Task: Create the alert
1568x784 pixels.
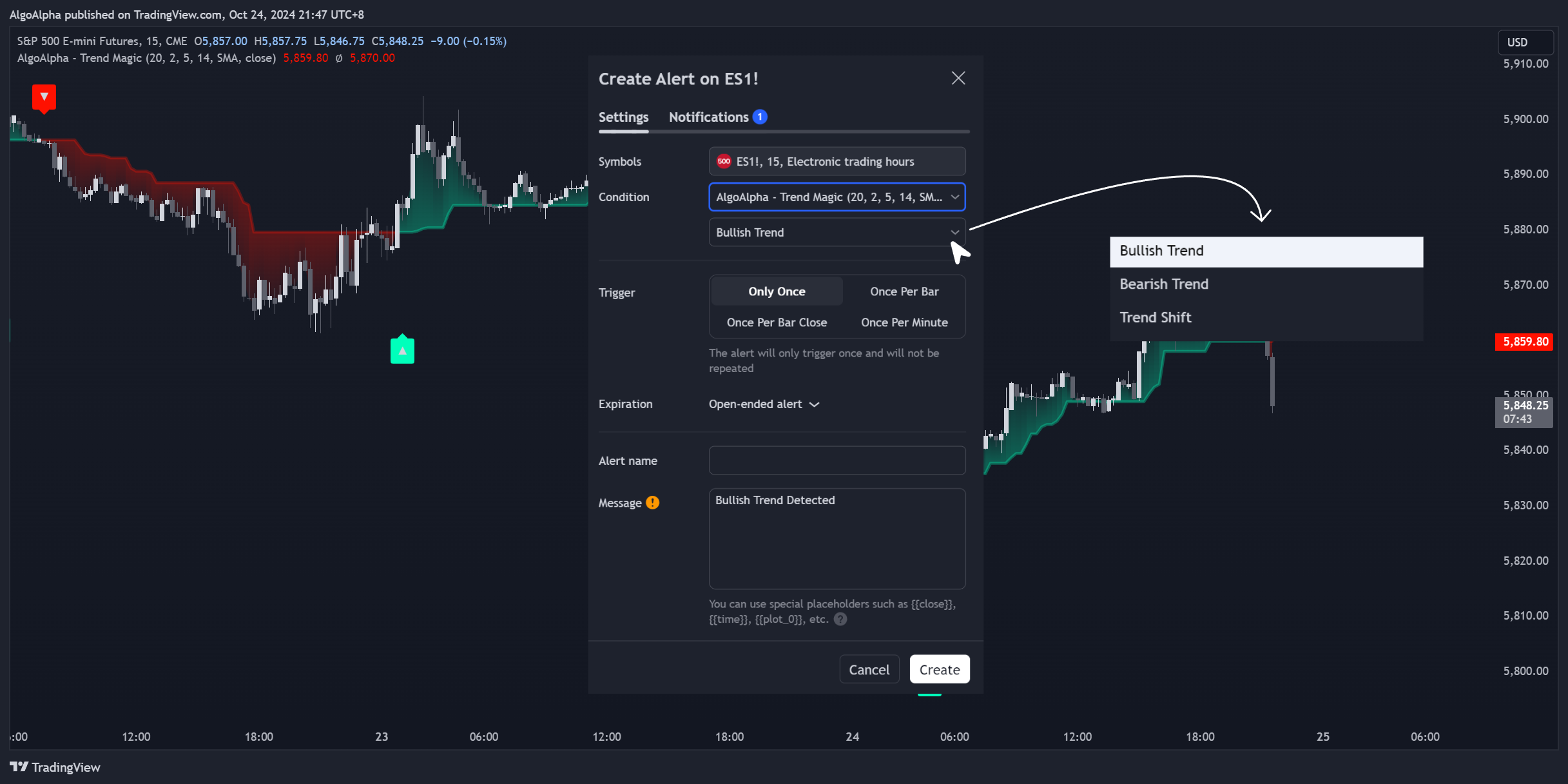Action: (x=940, y=669)
